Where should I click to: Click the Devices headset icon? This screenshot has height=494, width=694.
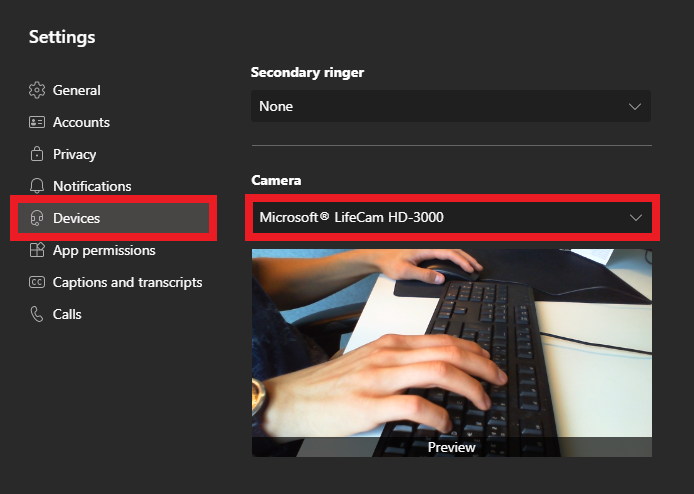(x=37, y=218)
